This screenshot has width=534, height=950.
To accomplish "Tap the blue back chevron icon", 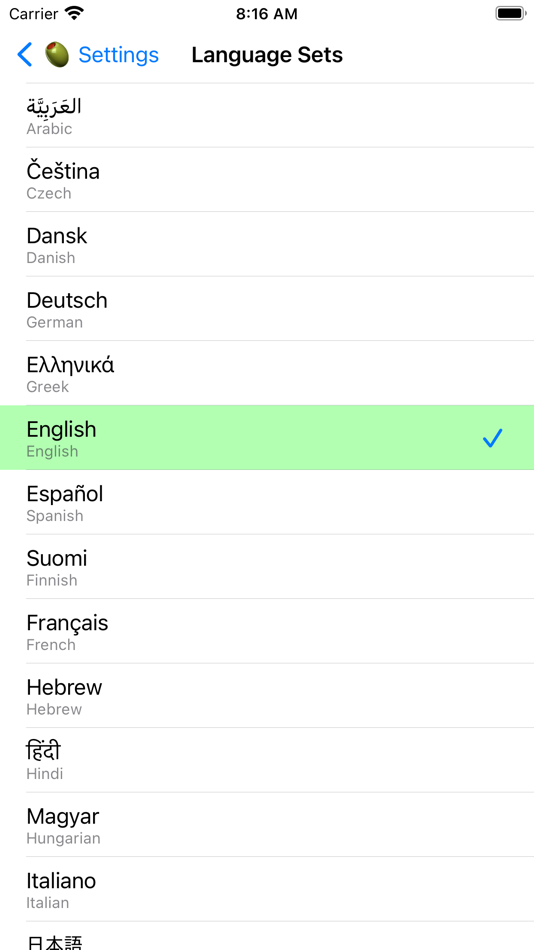I will 24,55.
